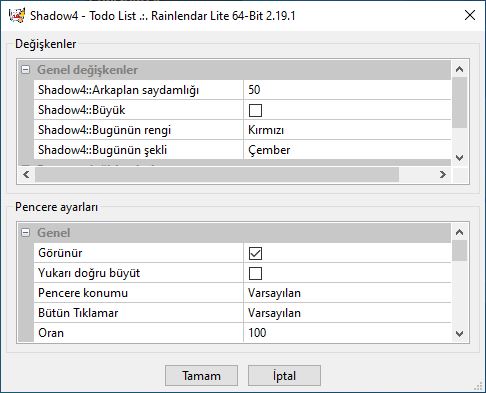486x393 pixels.
Task: Open the Pencere konumu value Varsayılan
Action: pos(347,293)
